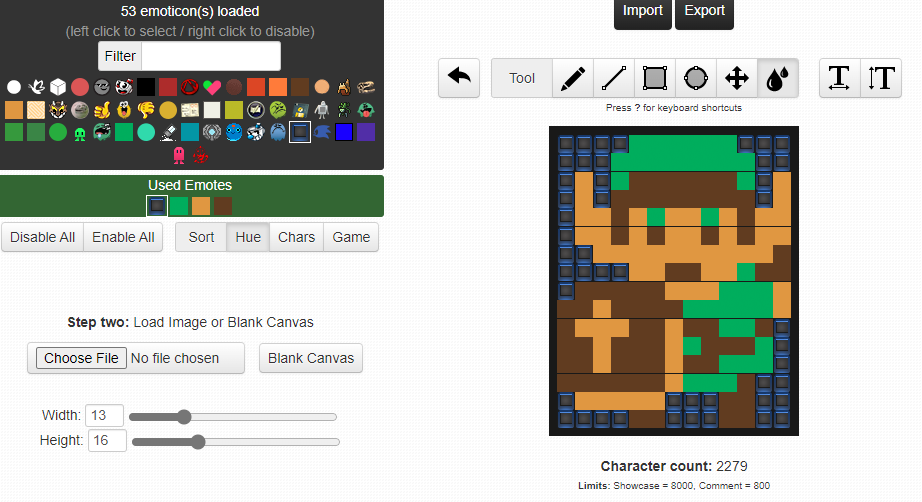This screenshot has width=922, height=502.
Task: Click the Choose File button
Action: click(x=81, y=358)
